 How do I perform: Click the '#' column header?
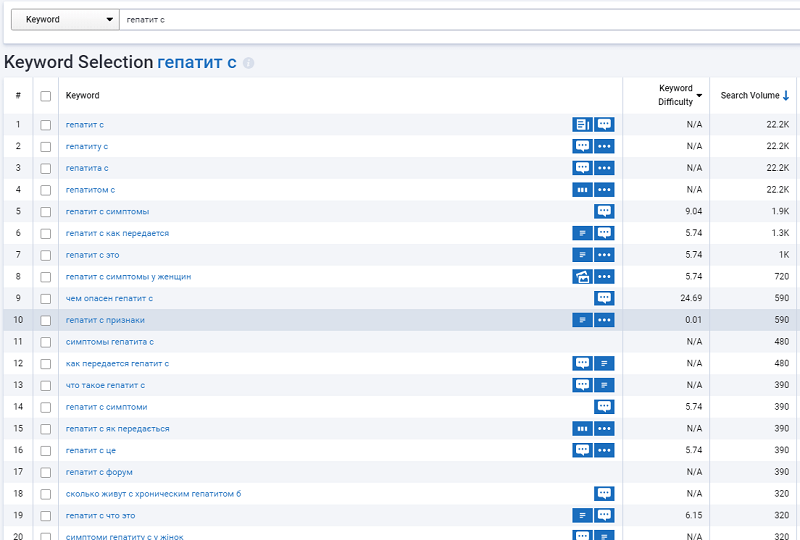click(18, 96)
